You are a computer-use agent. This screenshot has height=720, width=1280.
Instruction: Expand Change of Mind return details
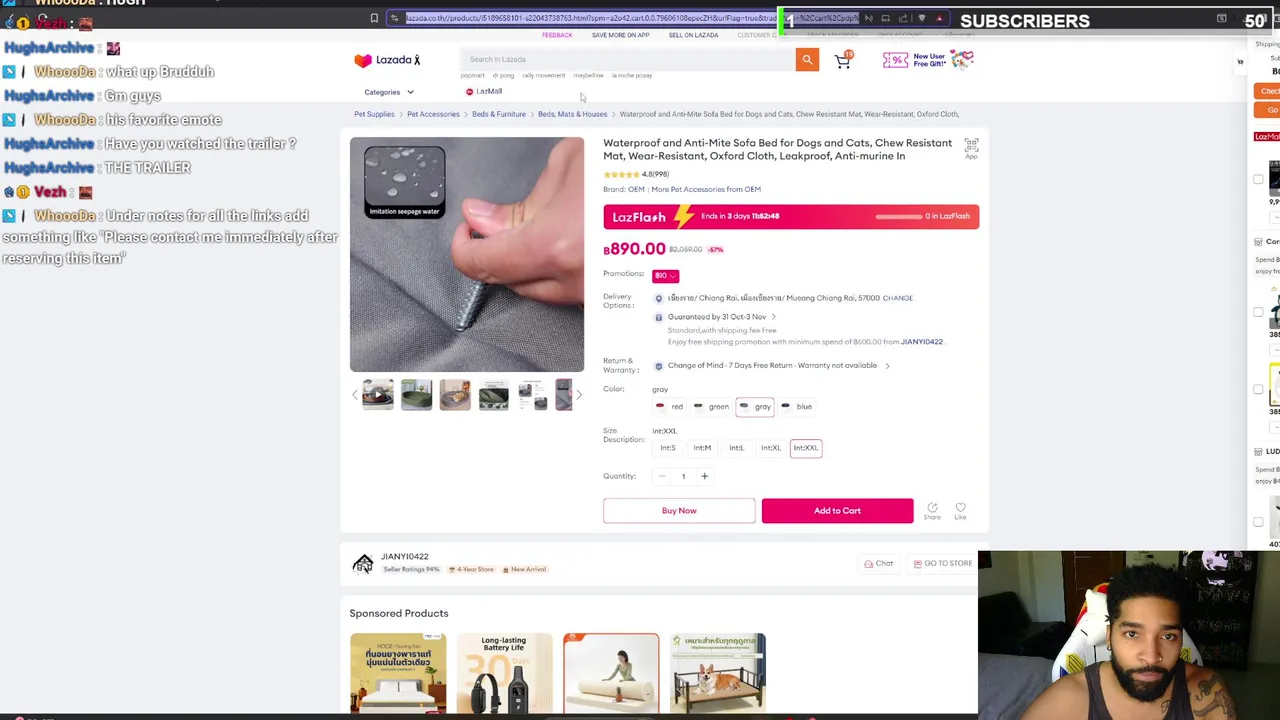[887, 366]
